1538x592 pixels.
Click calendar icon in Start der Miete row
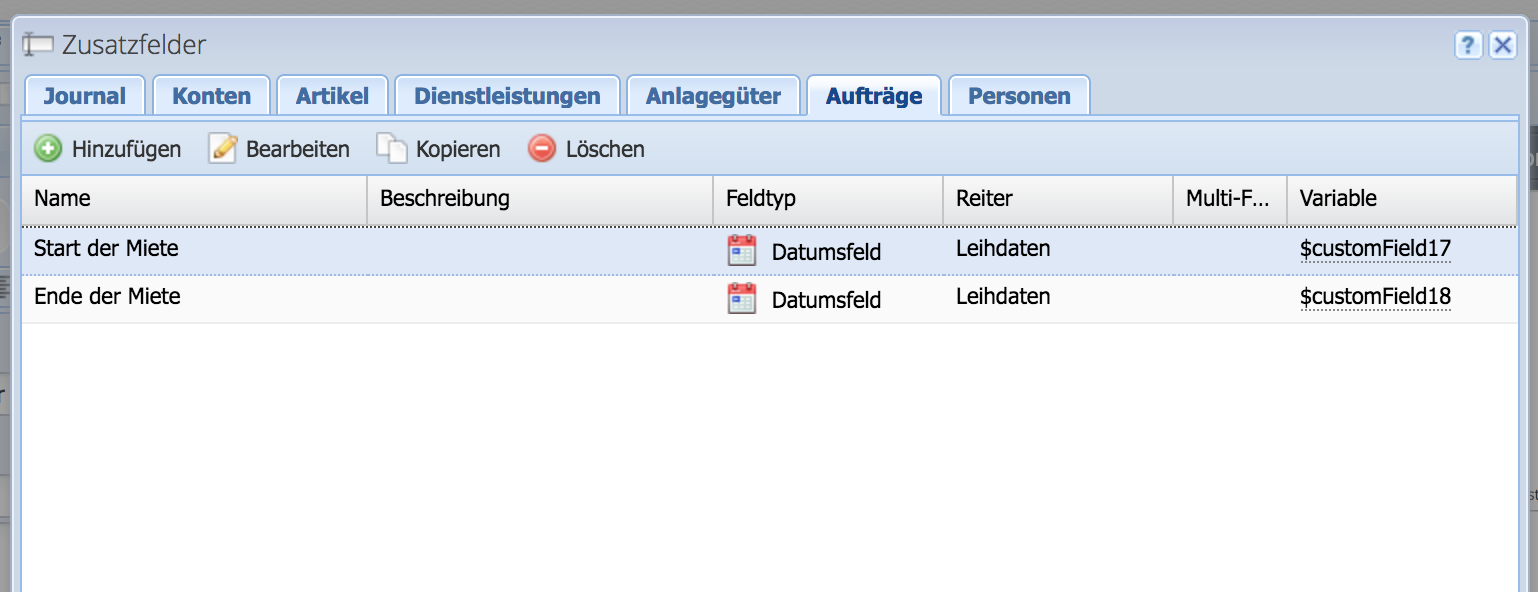click(x=741, y=251)
